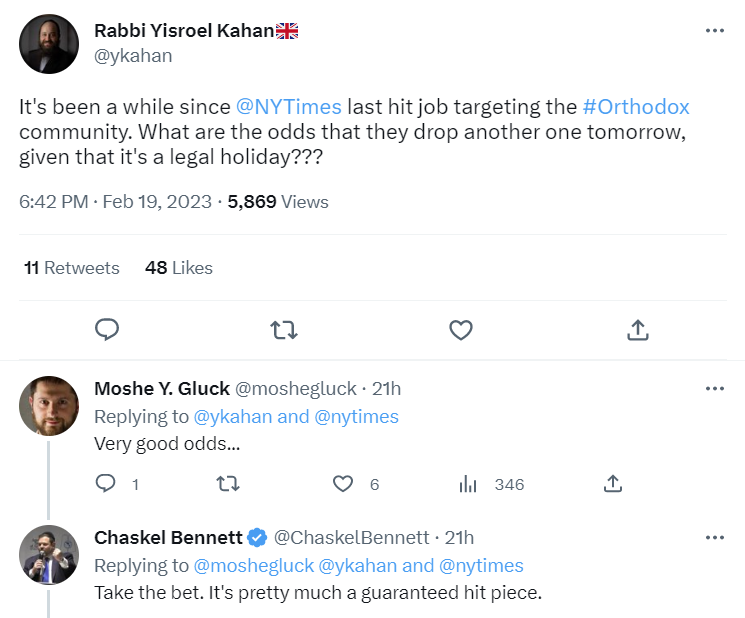745x618 pixels.
Task: Share the main tweet via the share icon
Action: coord(637,329)
